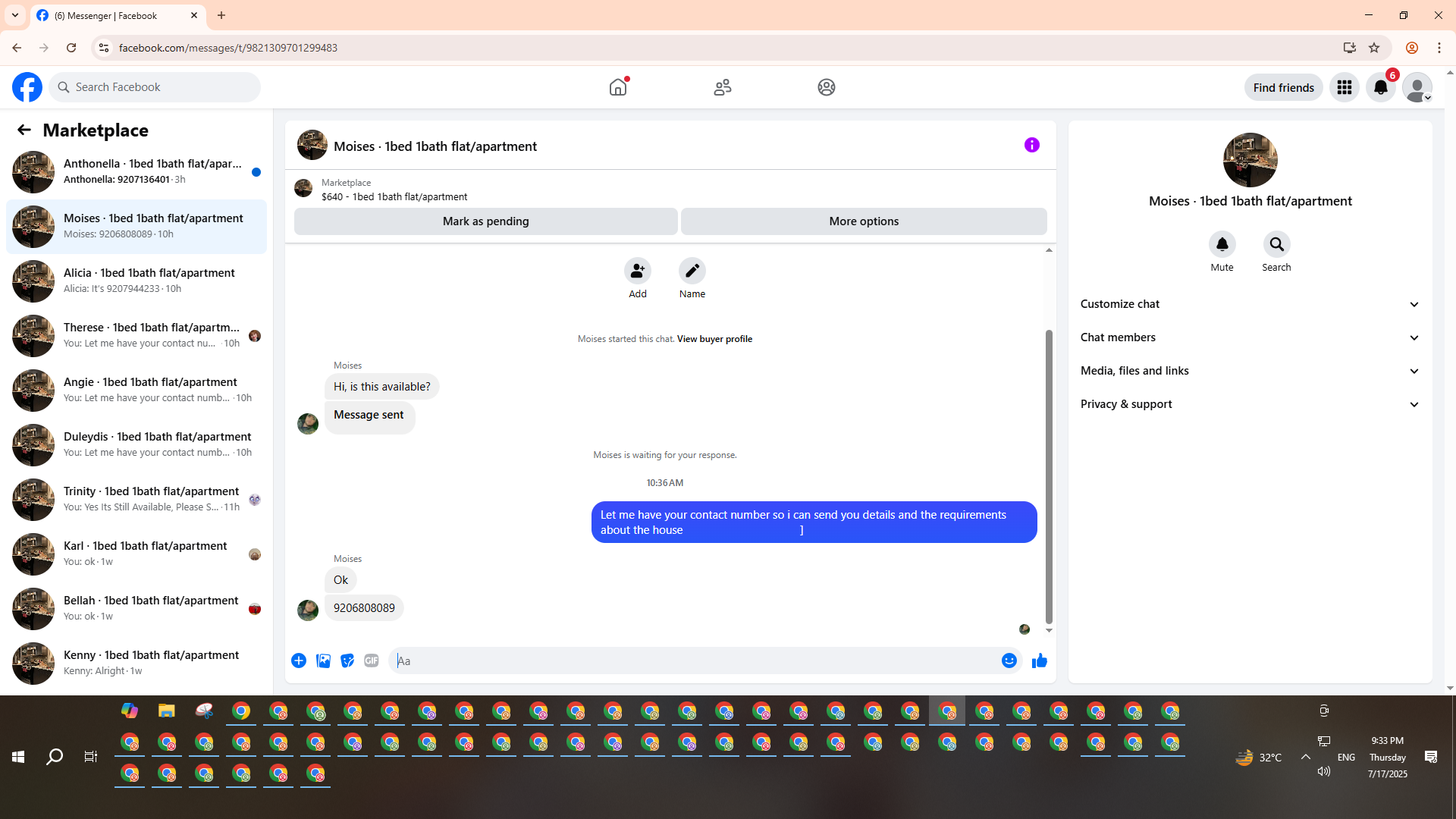This screenshot has width=1456, height=819.
Task: Open Marketplace listing $640 1bed 1bath link
Action: point(394,196)
